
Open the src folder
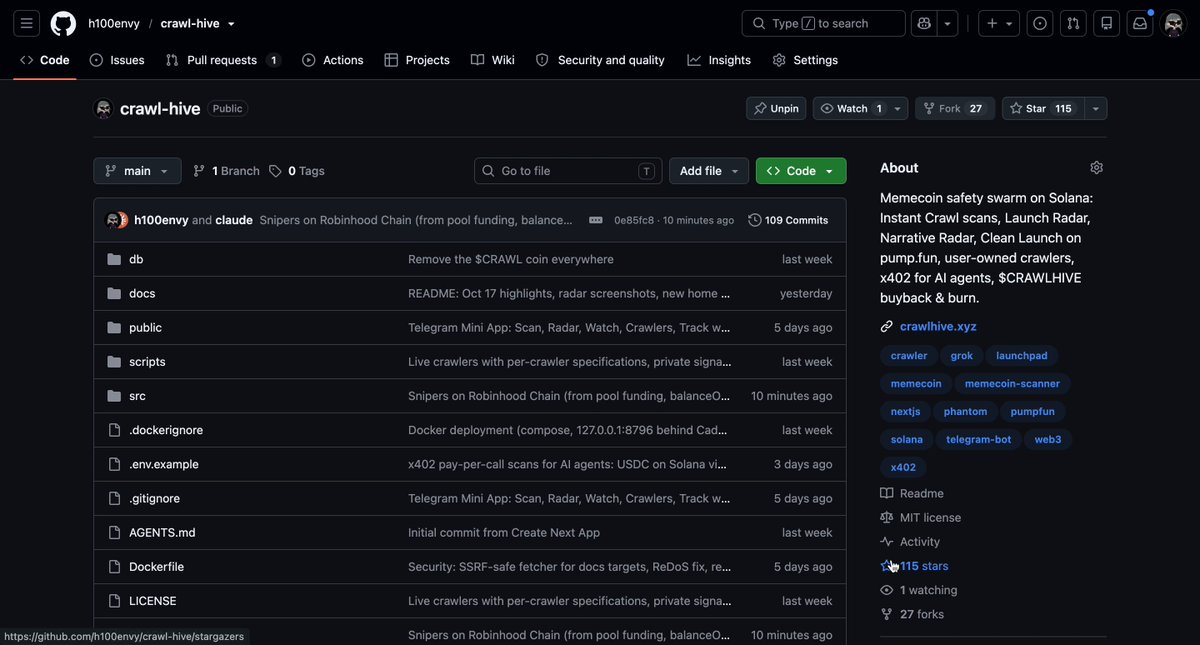pyautogui.click(x=137, y=396)
